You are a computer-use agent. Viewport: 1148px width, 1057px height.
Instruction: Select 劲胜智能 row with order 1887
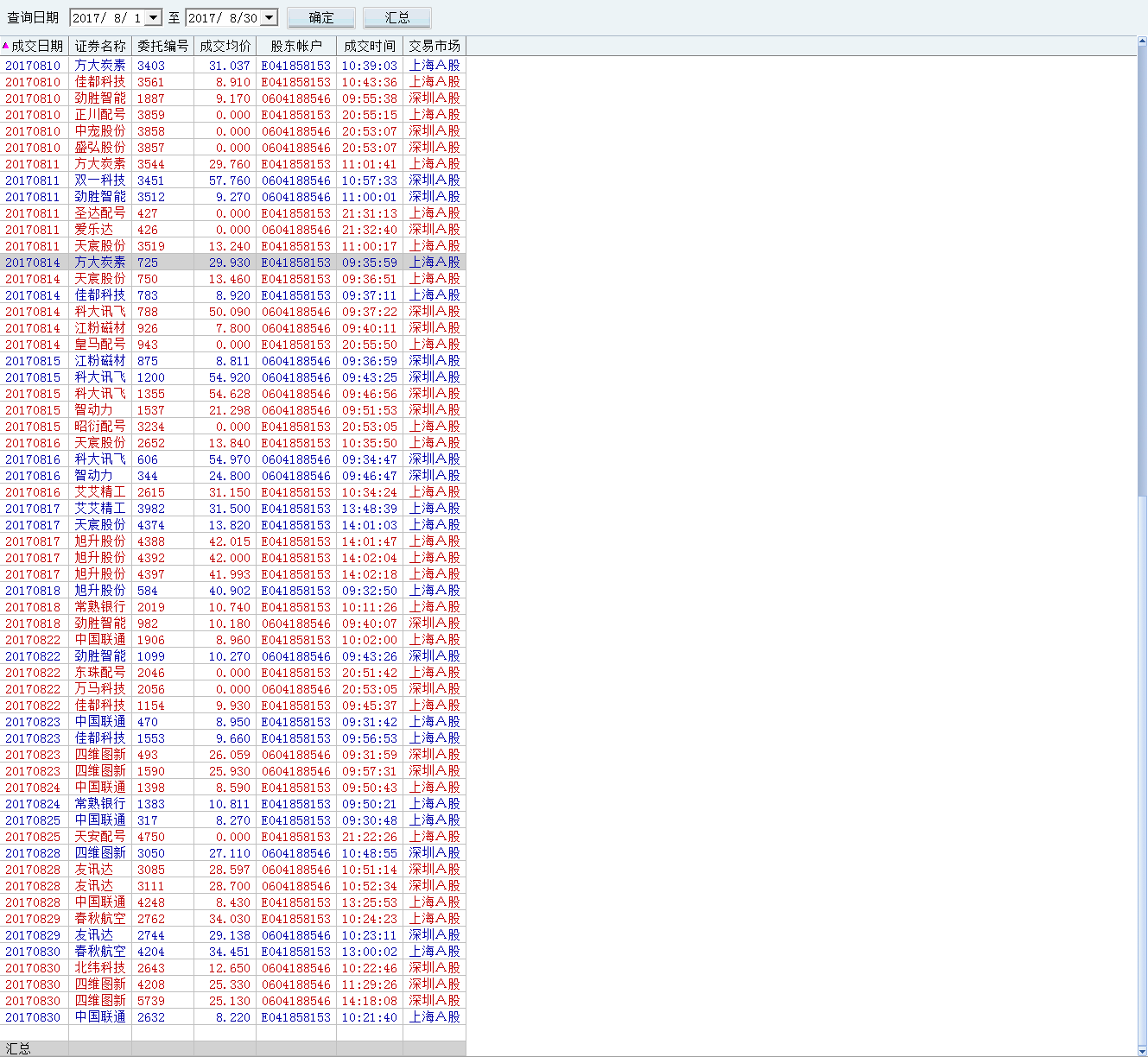[233, 98]
